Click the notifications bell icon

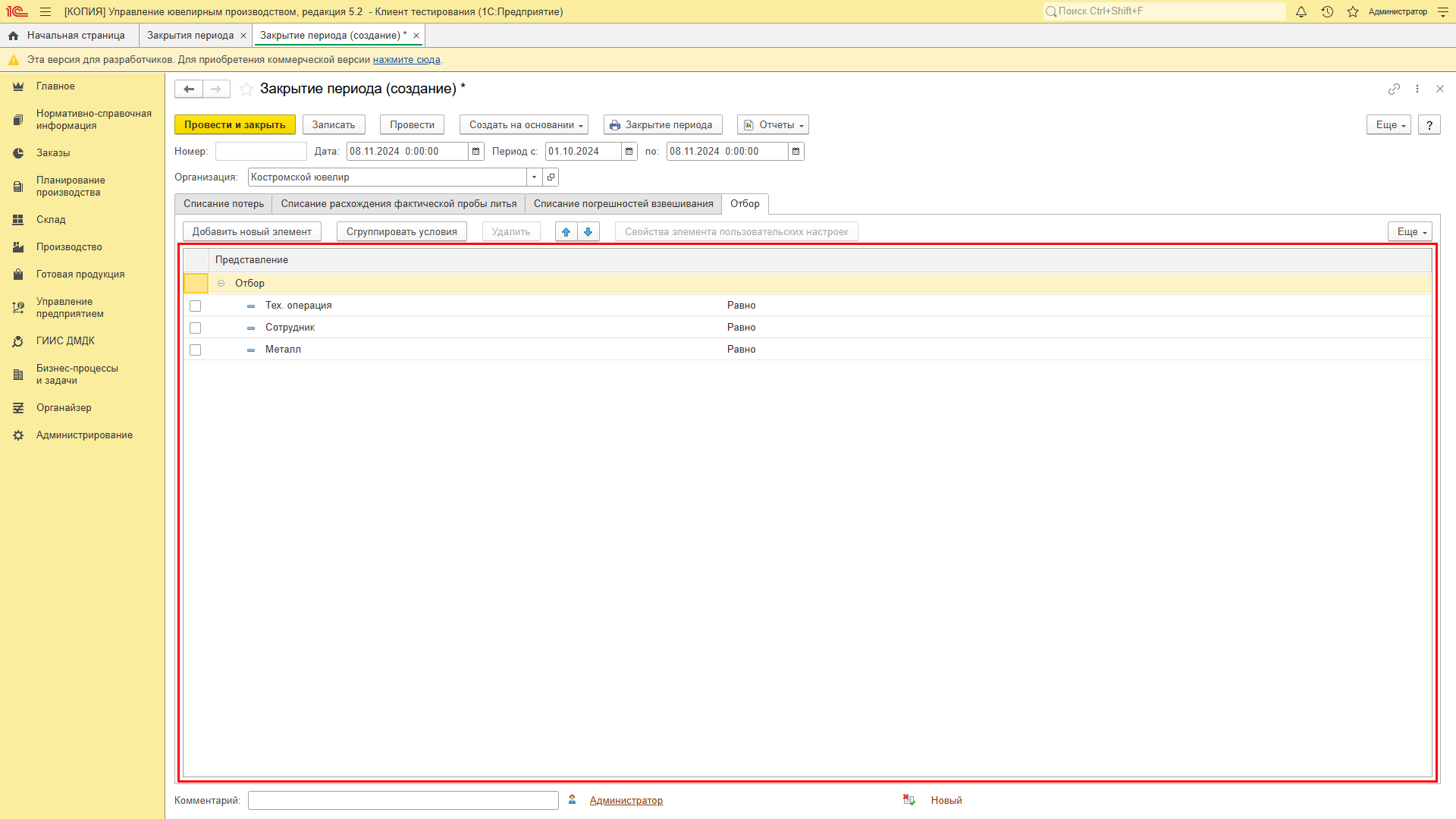coord(1301,11)
